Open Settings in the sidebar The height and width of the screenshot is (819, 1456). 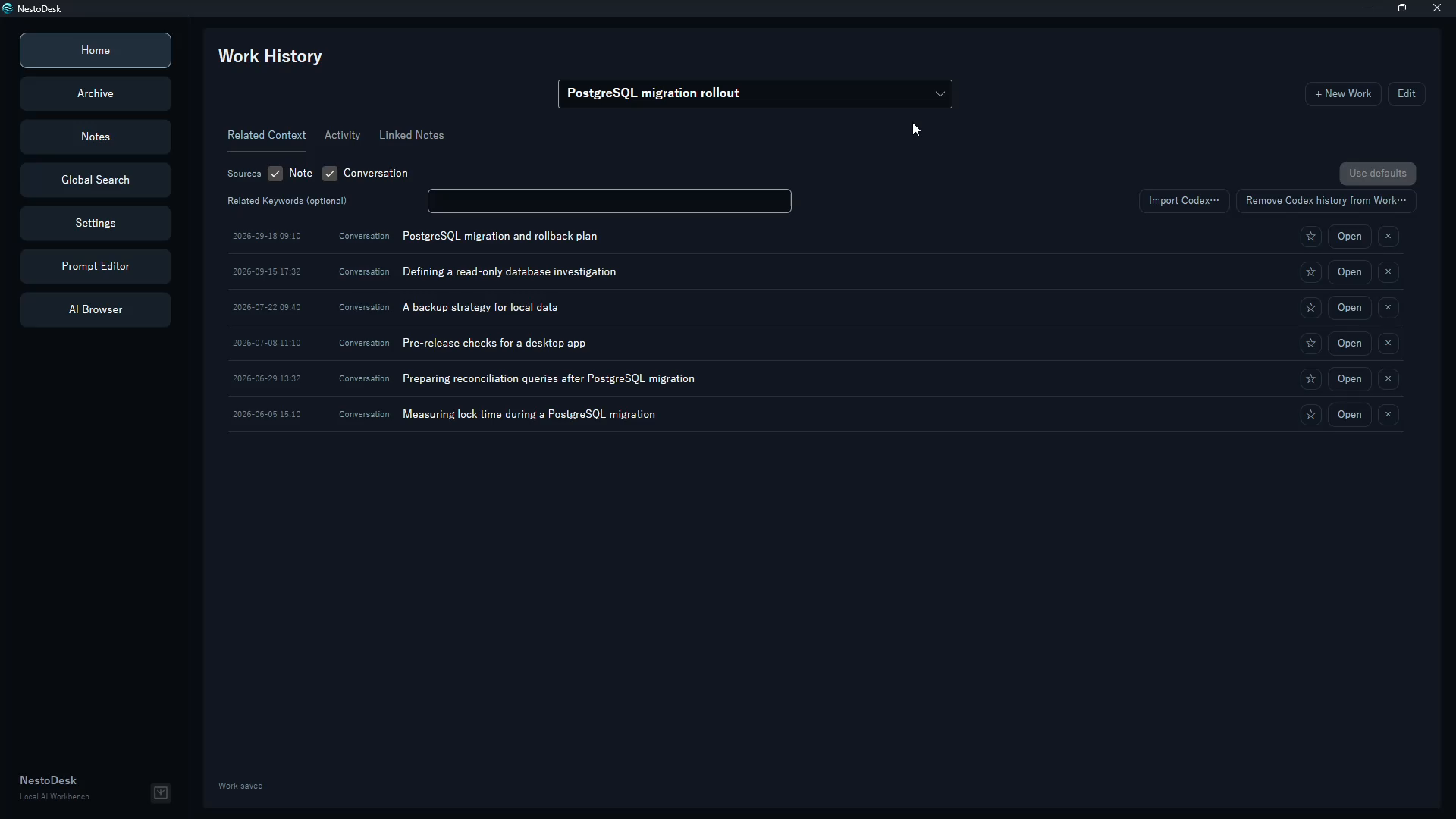tap(96, 224)
